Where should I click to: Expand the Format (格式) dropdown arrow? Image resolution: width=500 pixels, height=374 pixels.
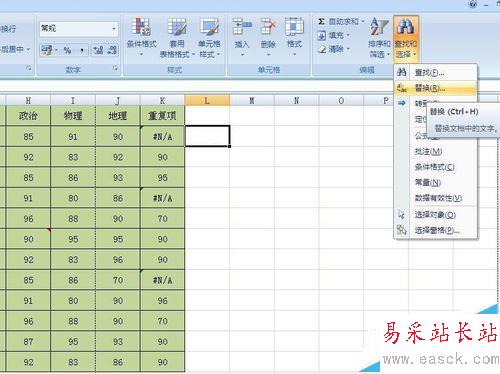tap(294, 54)
